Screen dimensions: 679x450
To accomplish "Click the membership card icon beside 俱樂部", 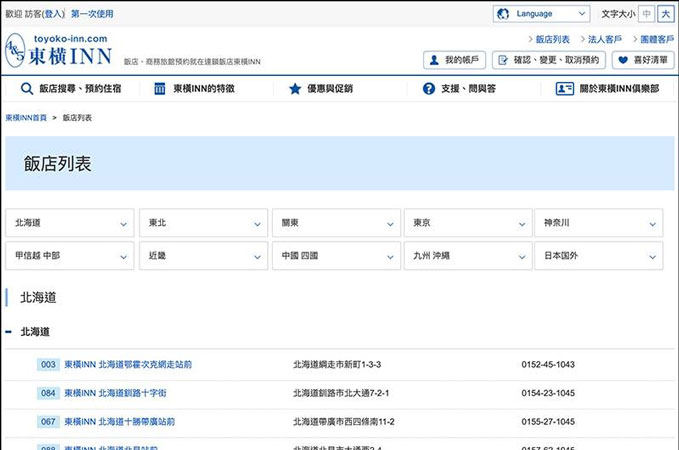I will (x=565, y=89).
